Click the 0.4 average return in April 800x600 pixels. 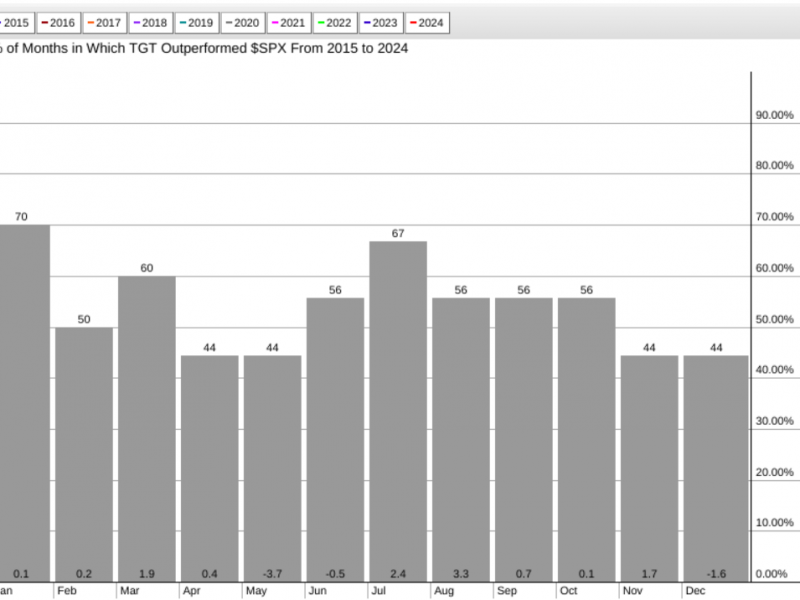tap(210, 574)
